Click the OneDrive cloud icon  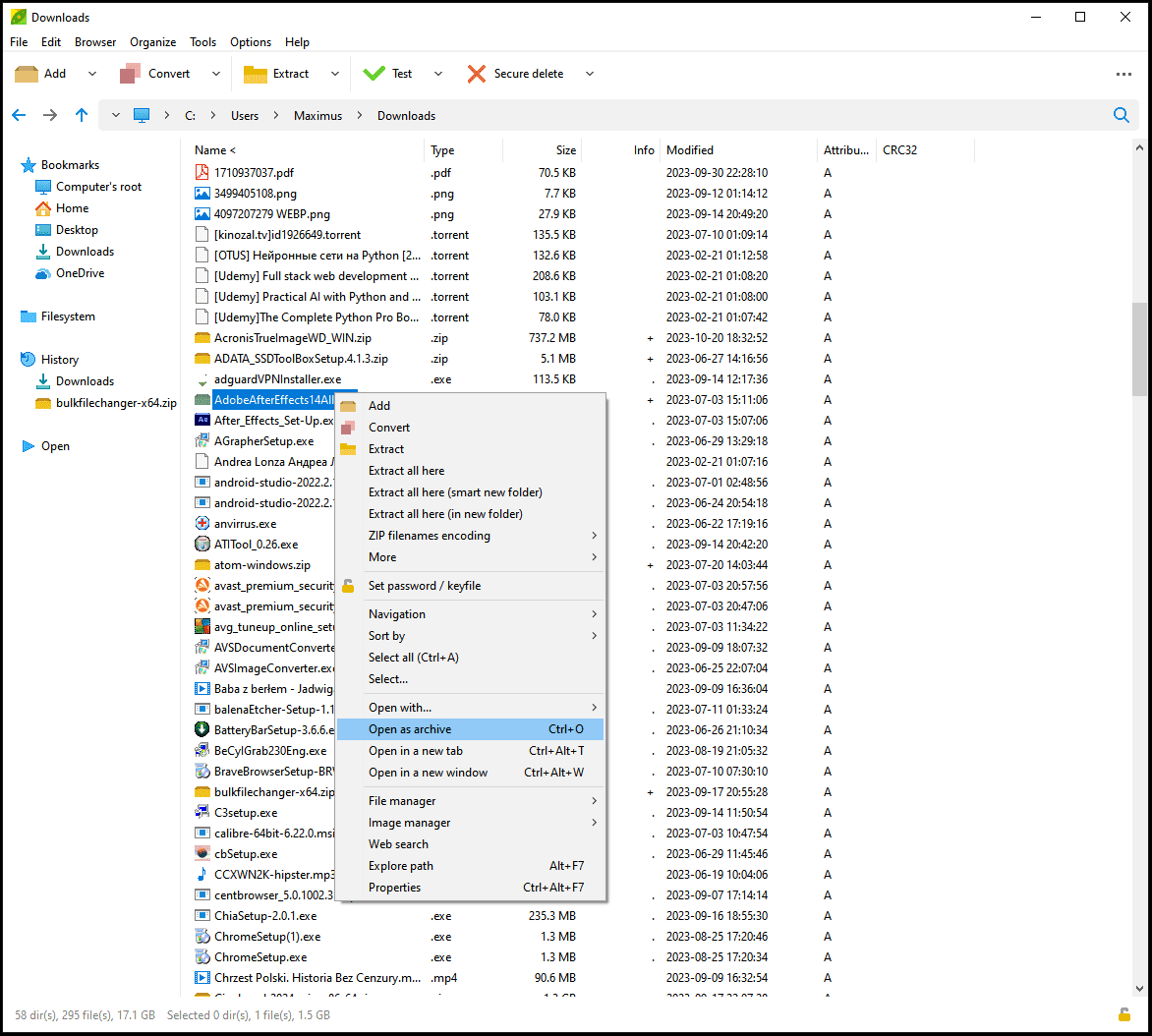43,273
